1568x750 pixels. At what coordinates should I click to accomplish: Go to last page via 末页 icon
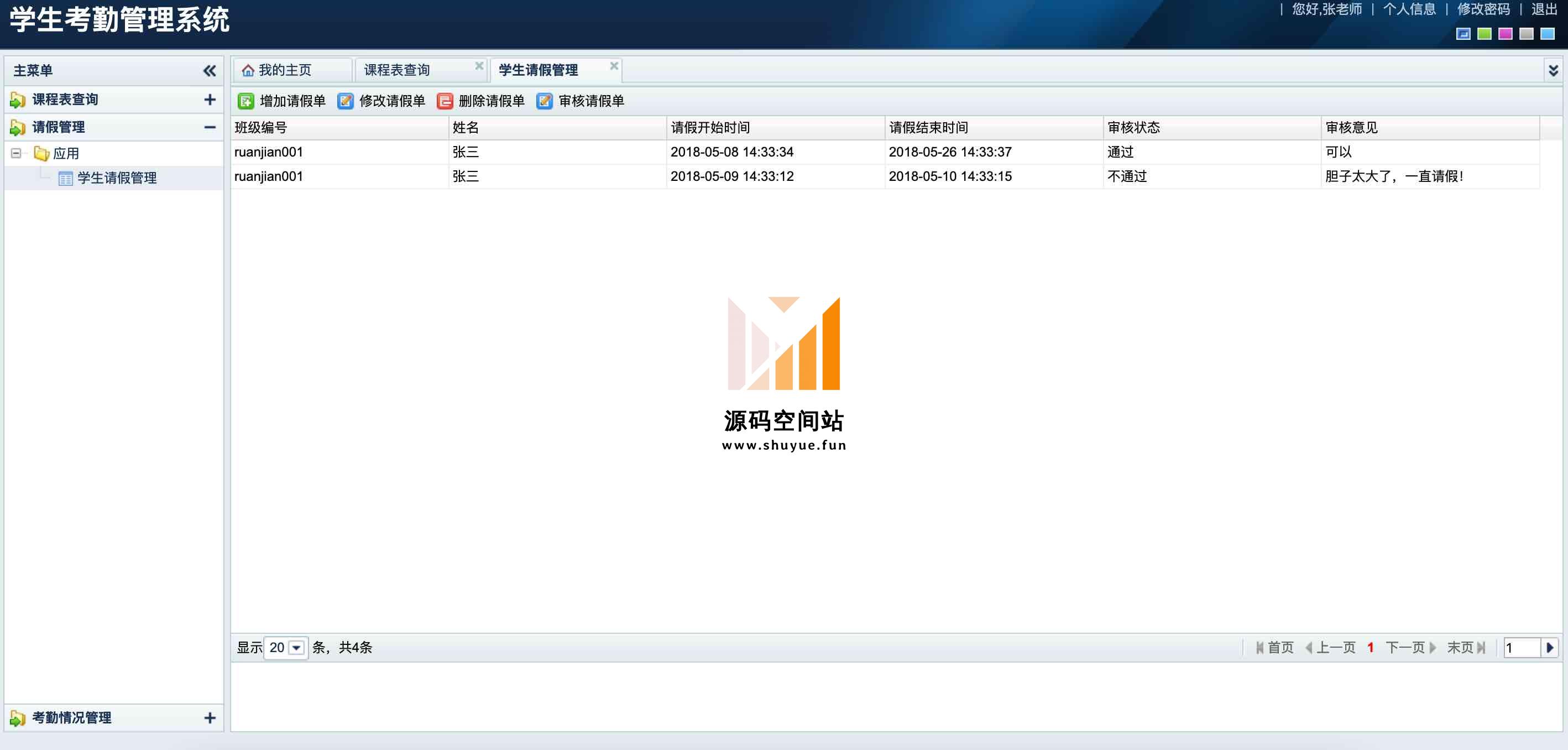(1481, 648)
